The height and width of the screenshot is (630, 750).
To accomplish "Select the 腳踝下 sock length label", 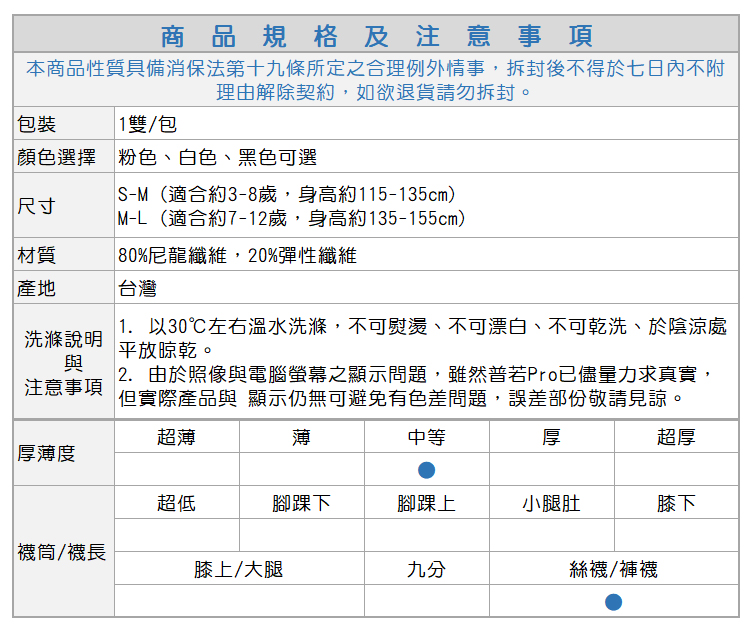I will coord(301,503).
